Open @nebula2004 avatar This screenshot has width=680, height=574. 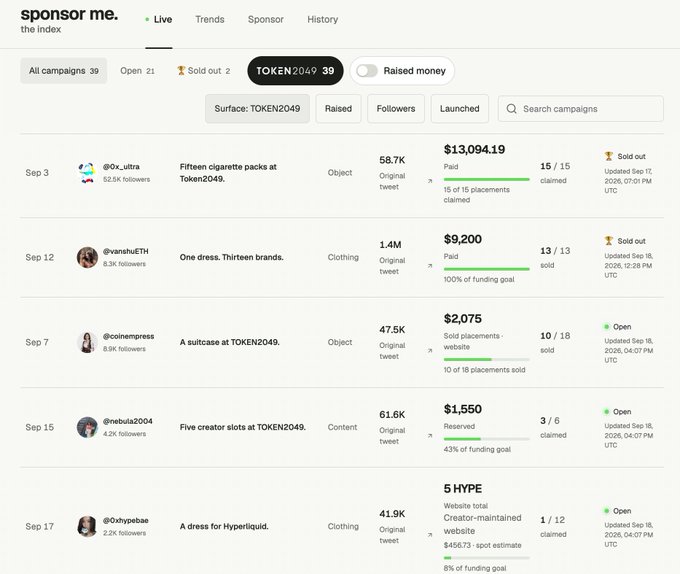pyautogui.click(x=87, y=427)
